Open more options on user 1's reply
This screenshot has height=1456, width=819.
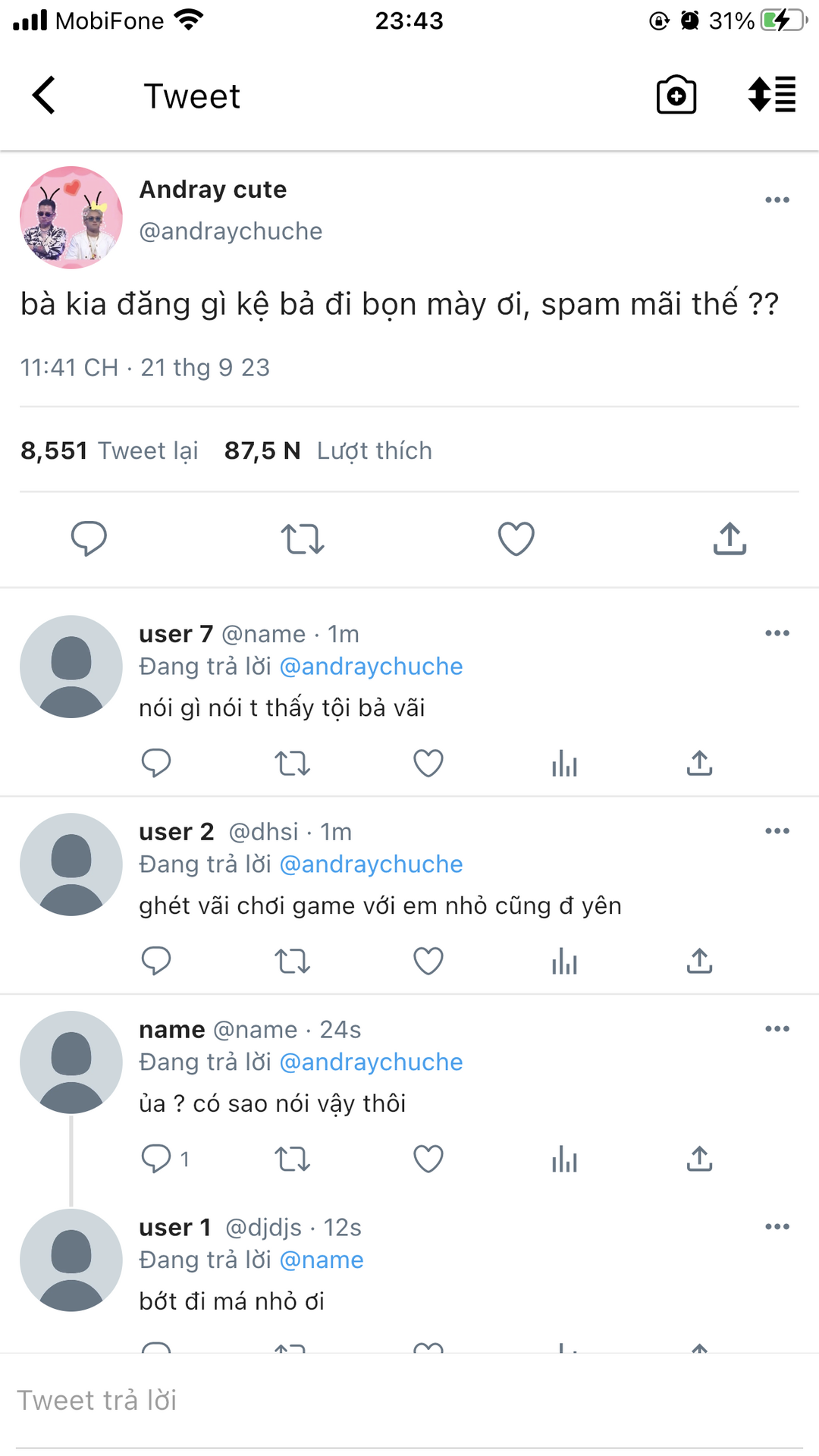[777, 1227]
